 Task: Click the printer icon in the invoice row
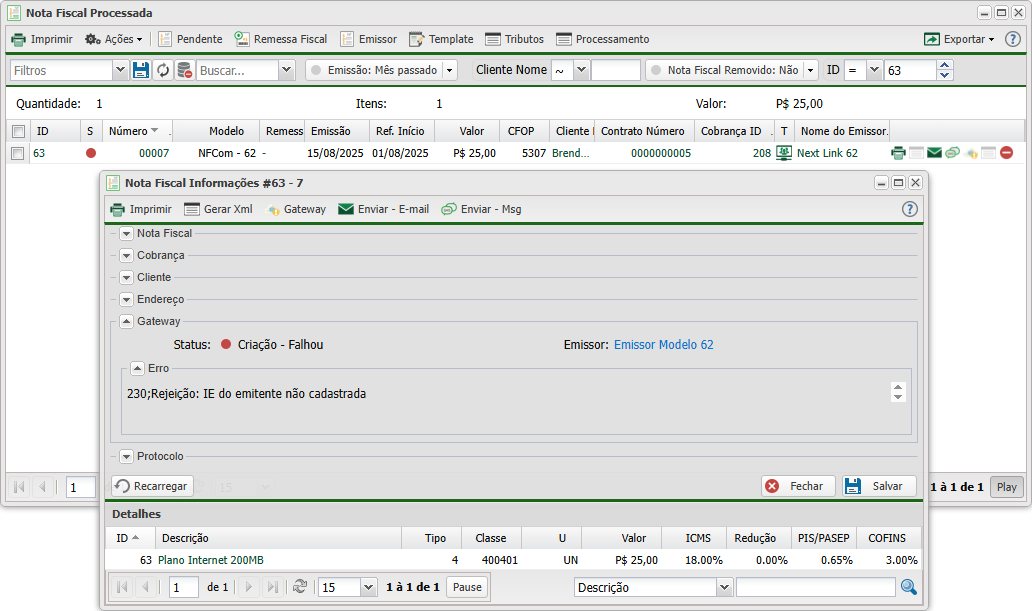(x=898, y=153)
